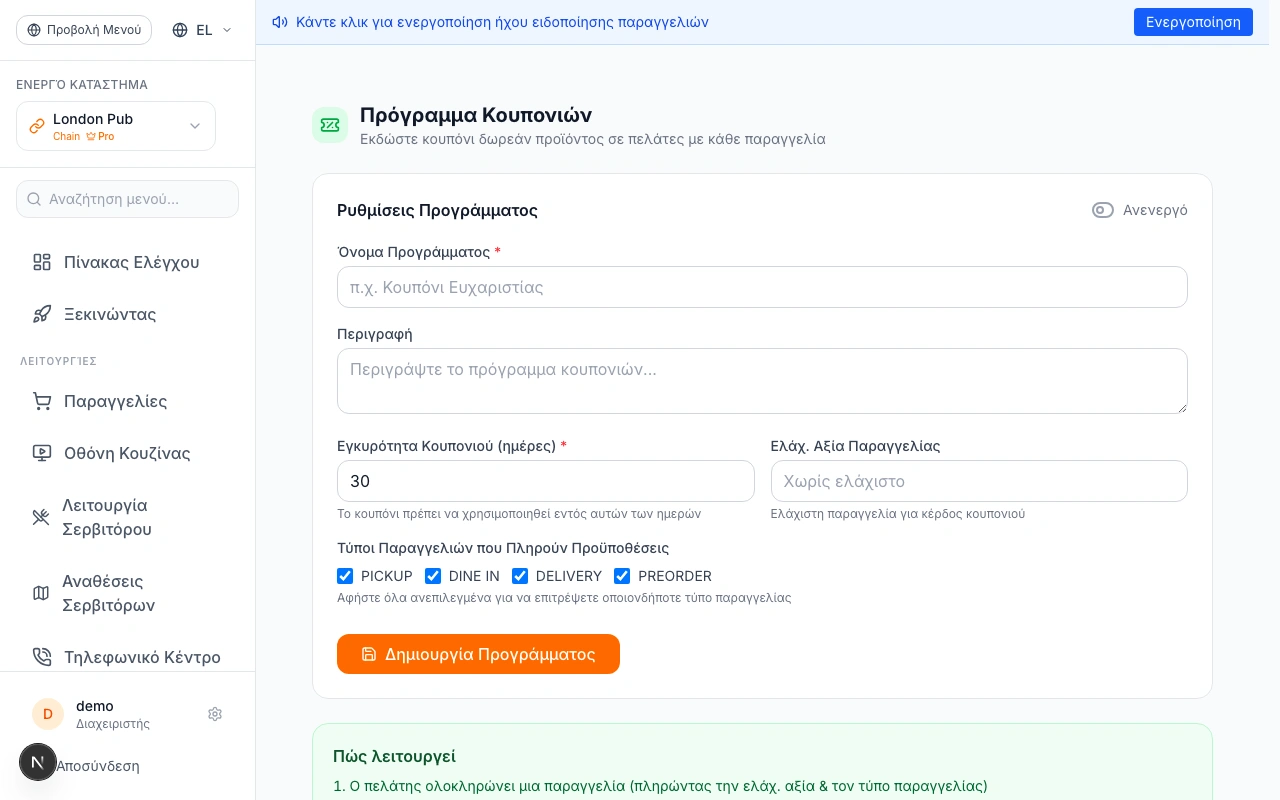
Task: Toggle the program Ανενεργό switch
Action: click(x=1103, y=210)
